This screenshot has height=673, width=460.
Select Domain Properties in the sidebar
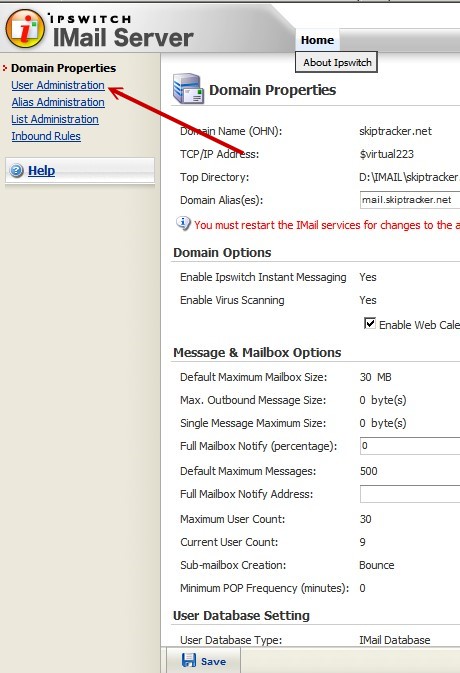64,68
